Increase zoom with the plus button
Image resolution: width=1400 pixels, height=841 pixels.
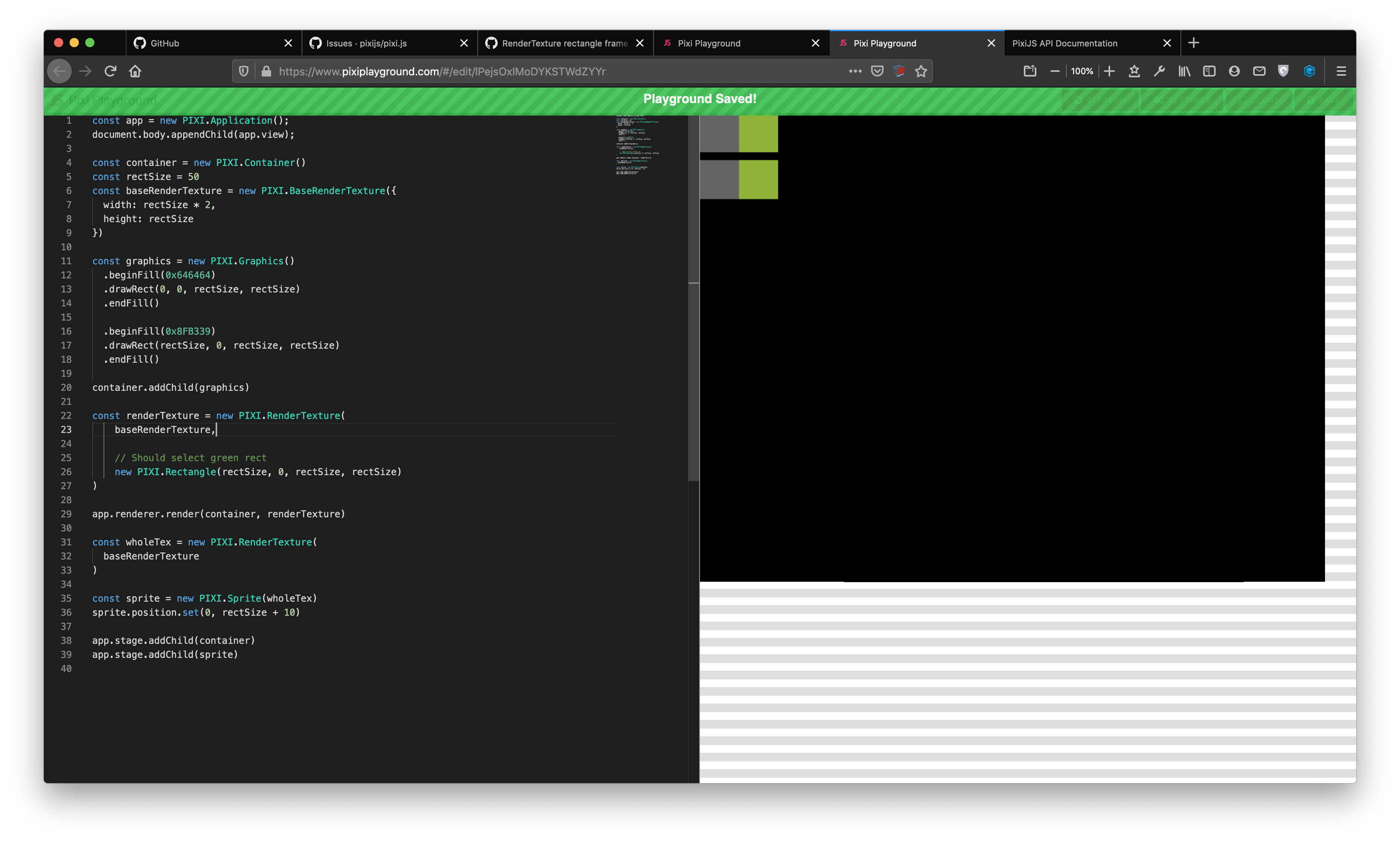tap(1110, 71)
